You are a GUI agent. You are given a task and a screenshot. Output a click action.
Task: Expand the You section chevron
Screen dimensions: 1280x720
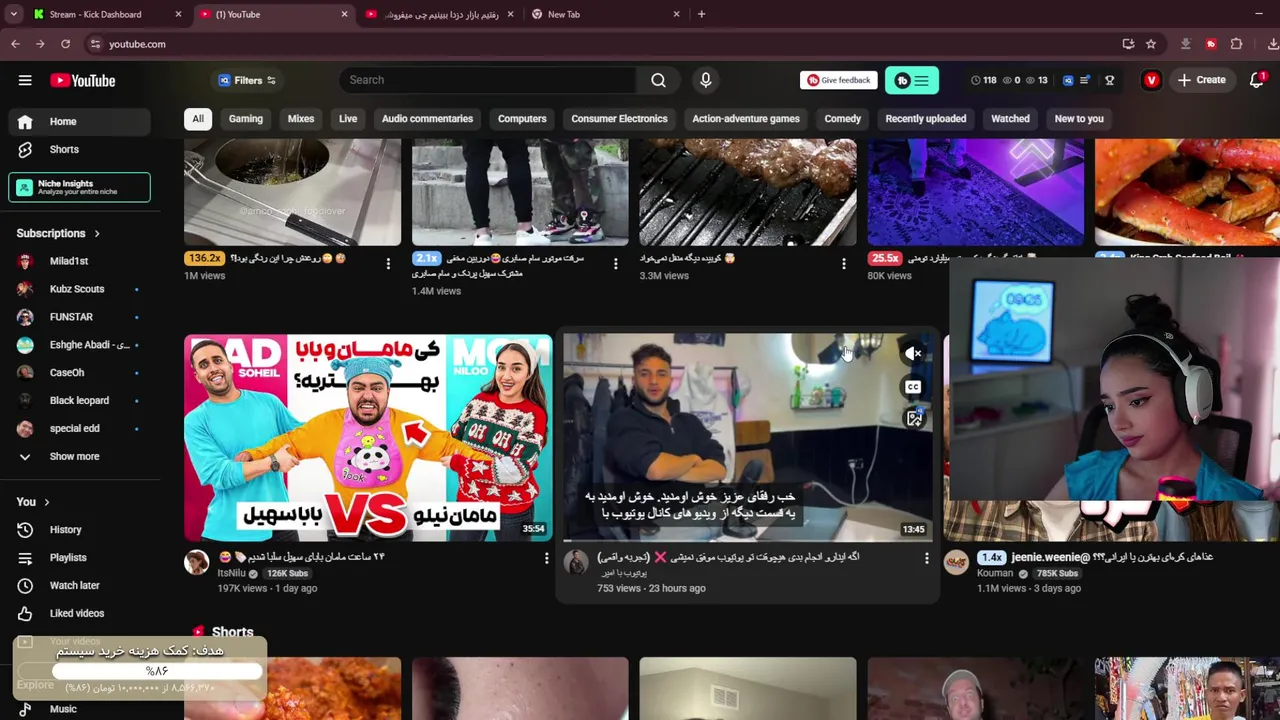pos(46,502)
